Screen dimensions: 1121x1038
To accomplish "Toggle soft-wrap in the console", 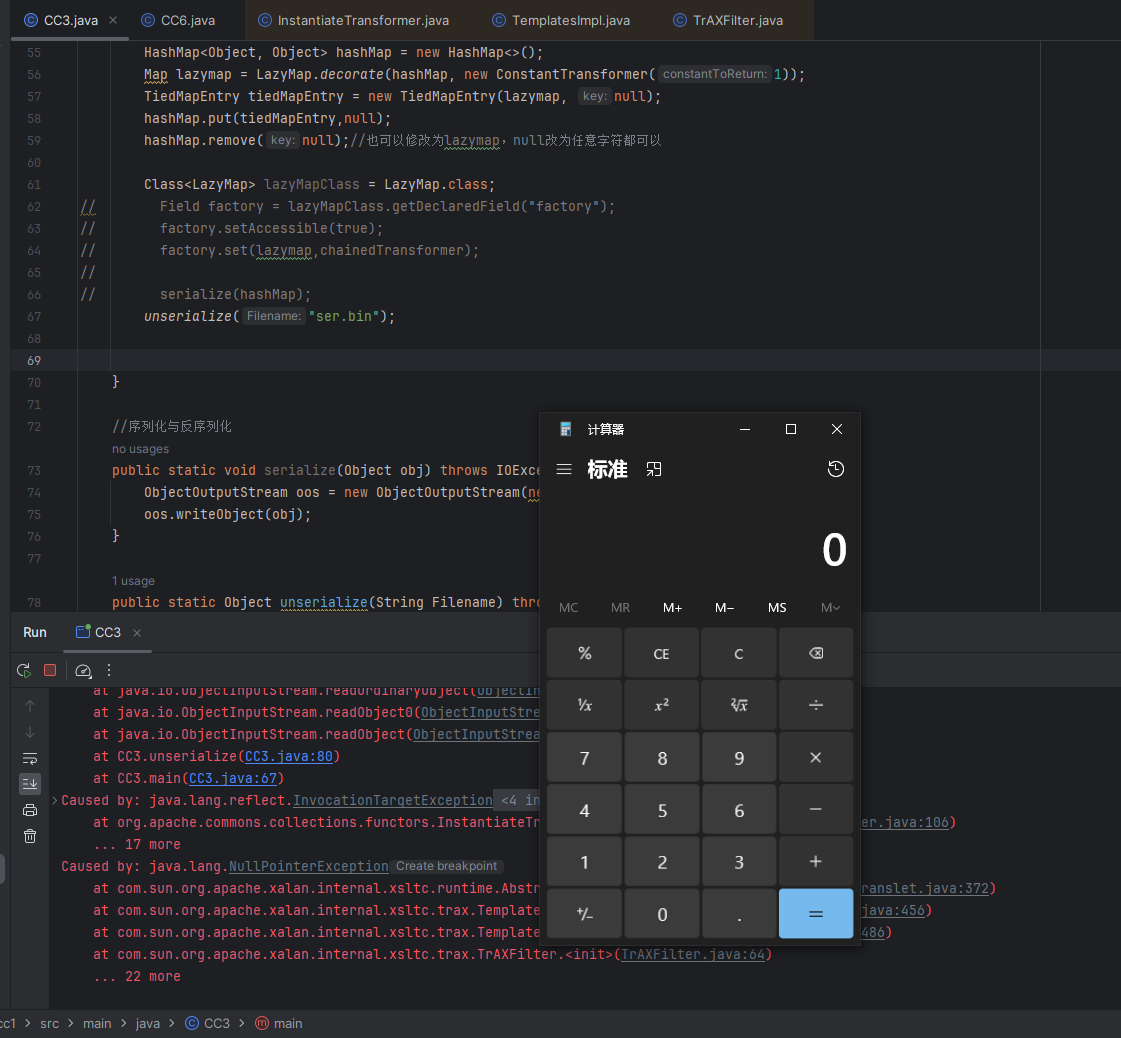I will [30, 758].
